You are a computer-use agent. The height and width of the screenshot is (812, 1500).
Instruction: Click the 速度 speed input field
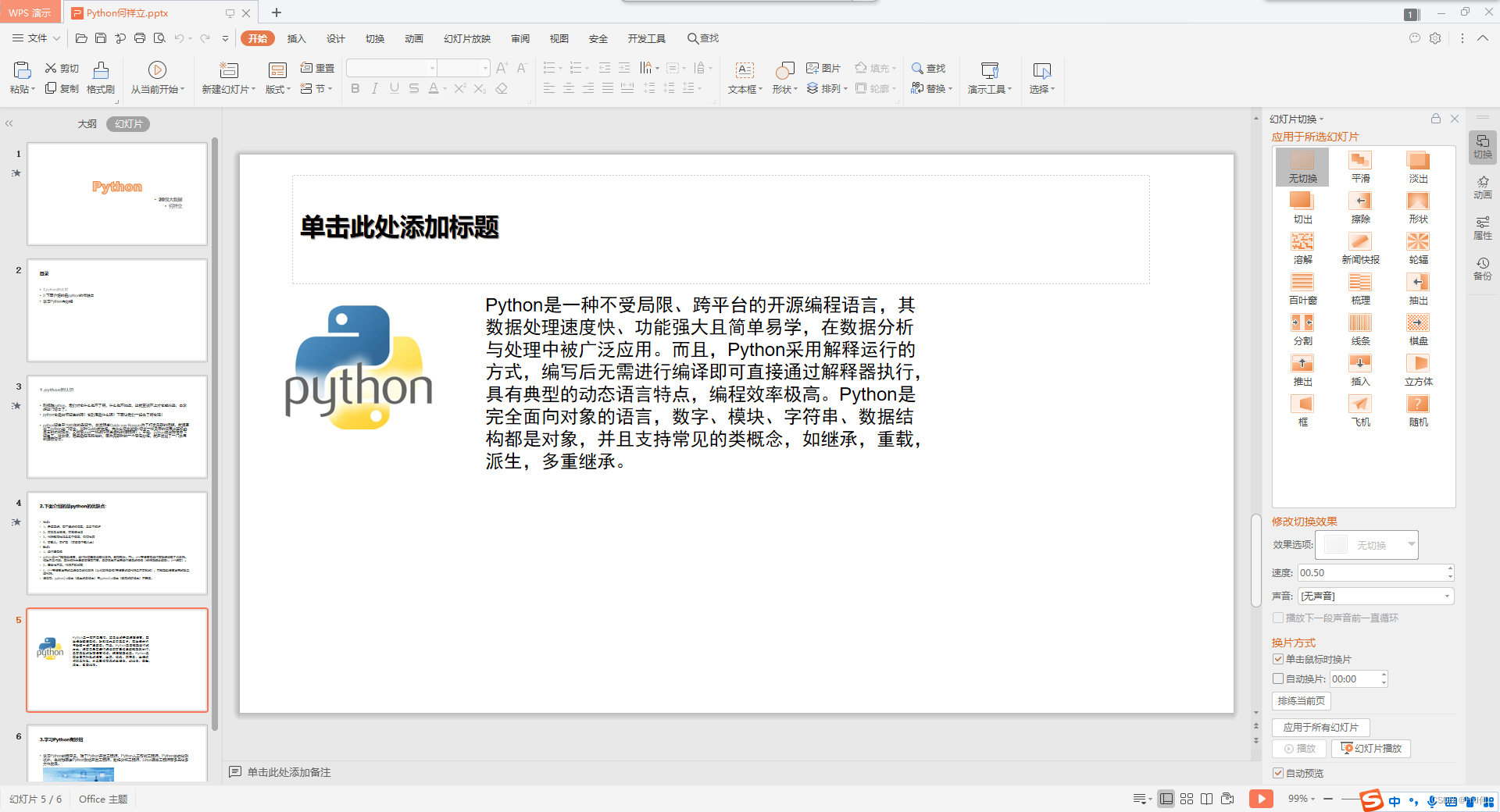[1372, 572]
